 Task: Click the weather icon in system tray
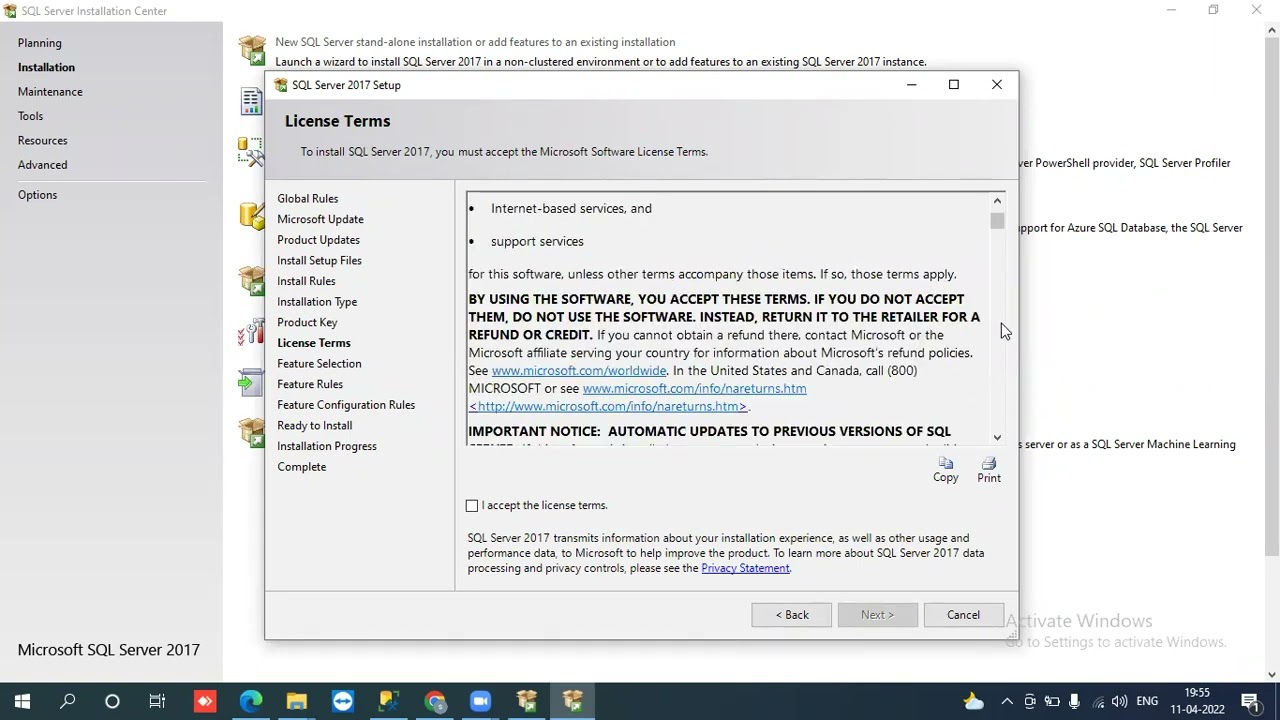[x=973, y=701]
